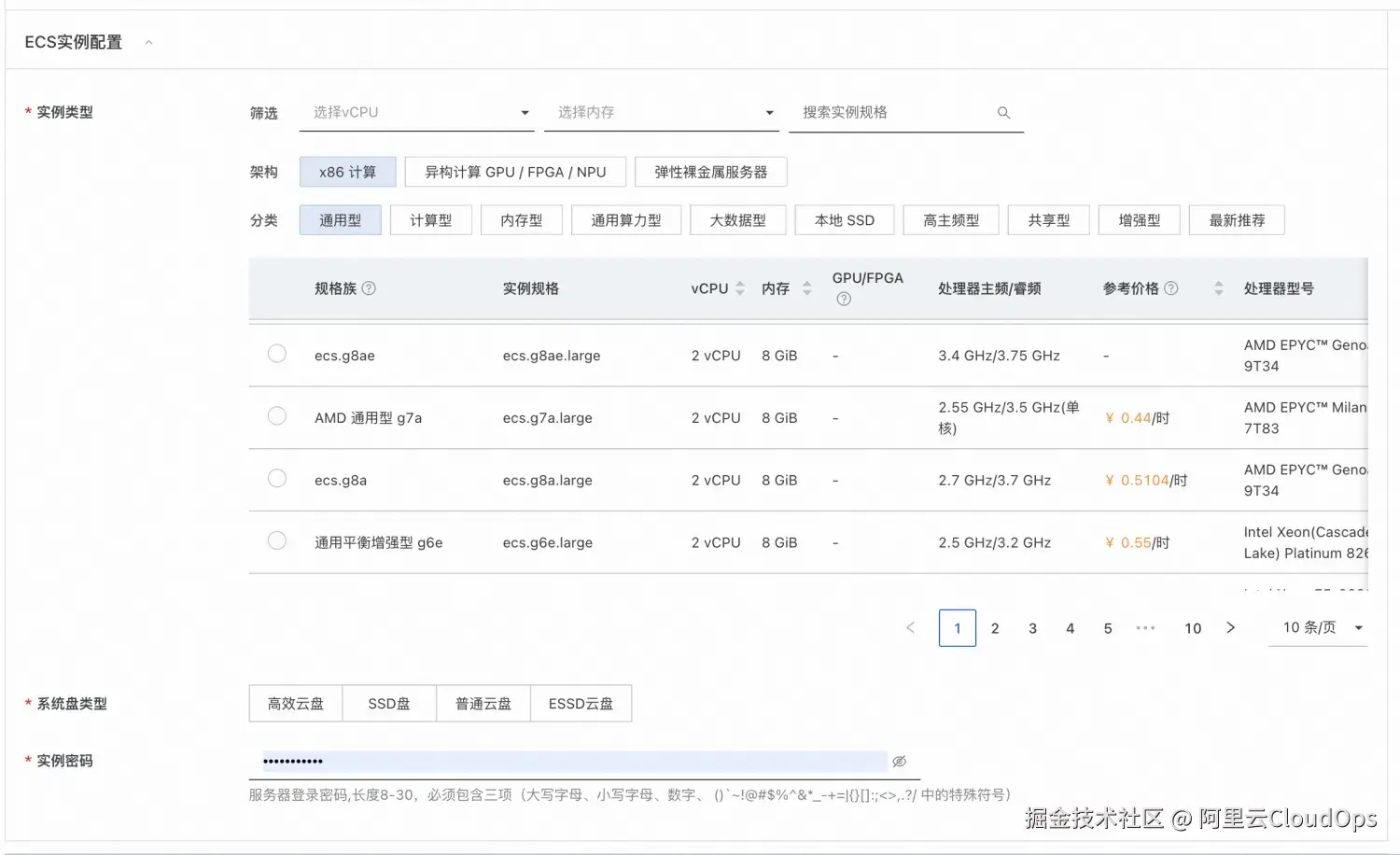Viewport: 1400px width, 855px height.
Task: Click the ecs.g8a.large spec cell
Action: click(x=548, y=481)
